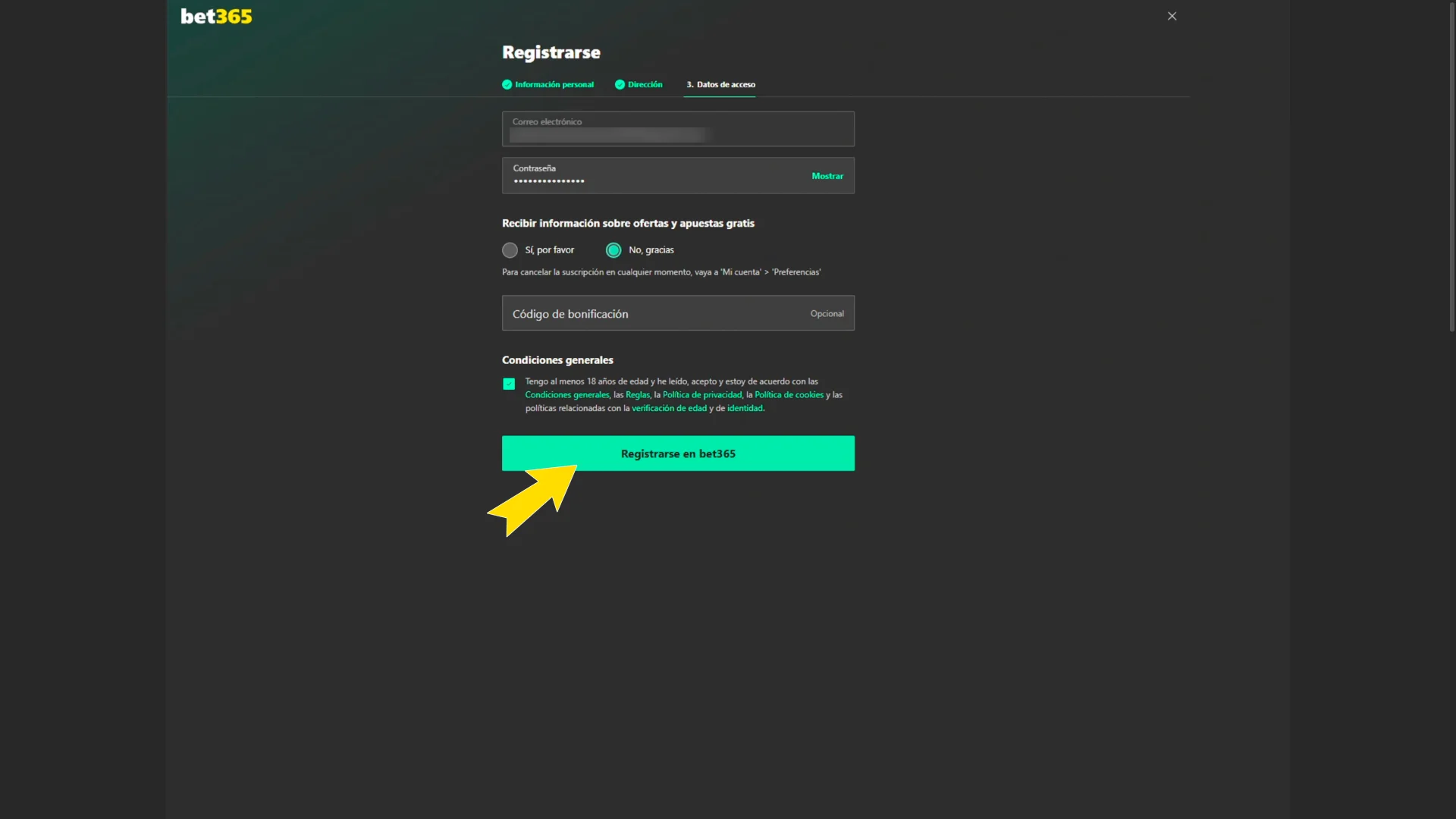Open the 'Política de cookies' link
Screen dimensions: 1456x819
point(789,394)
